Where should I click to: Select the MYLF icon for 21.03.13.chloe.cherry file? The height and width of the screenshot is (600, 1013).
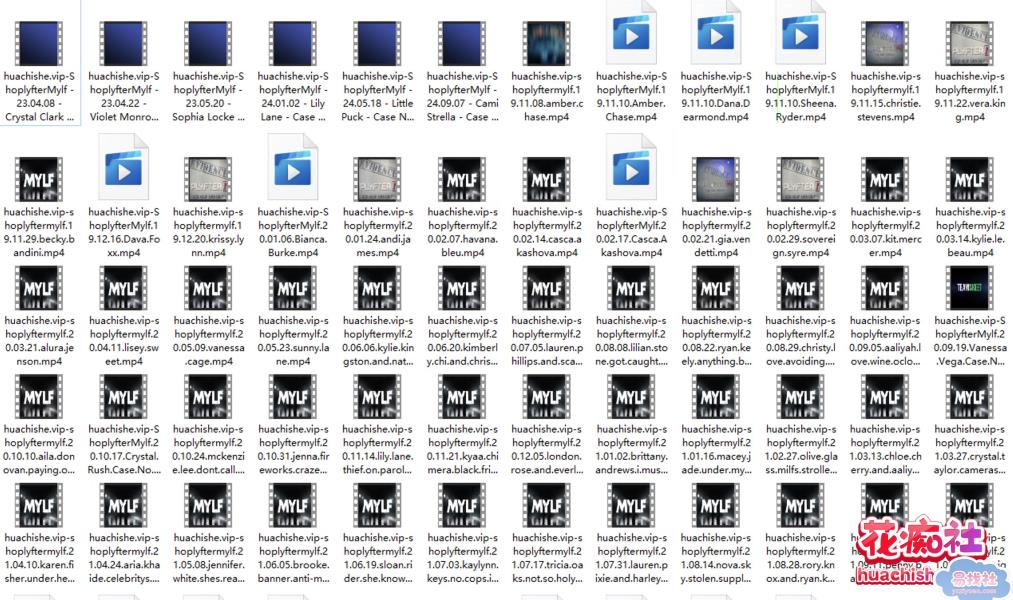[885, 397]
